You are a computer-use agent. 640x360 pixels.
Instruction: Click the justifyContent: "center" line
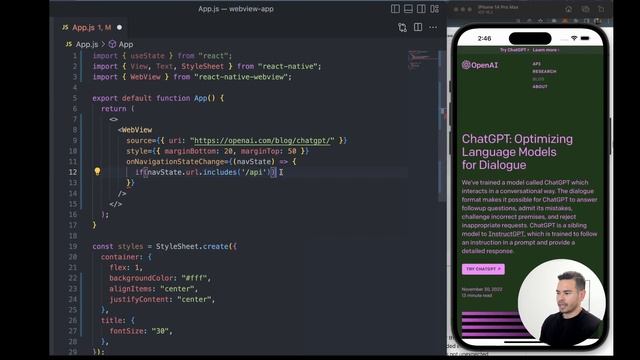pos(162,299)
